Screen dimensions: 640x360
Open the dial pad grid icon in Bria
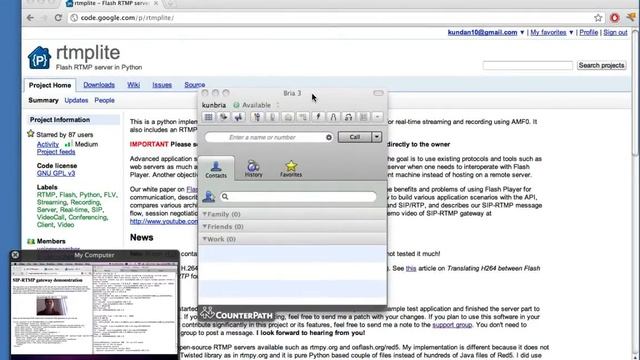[209, 117]
